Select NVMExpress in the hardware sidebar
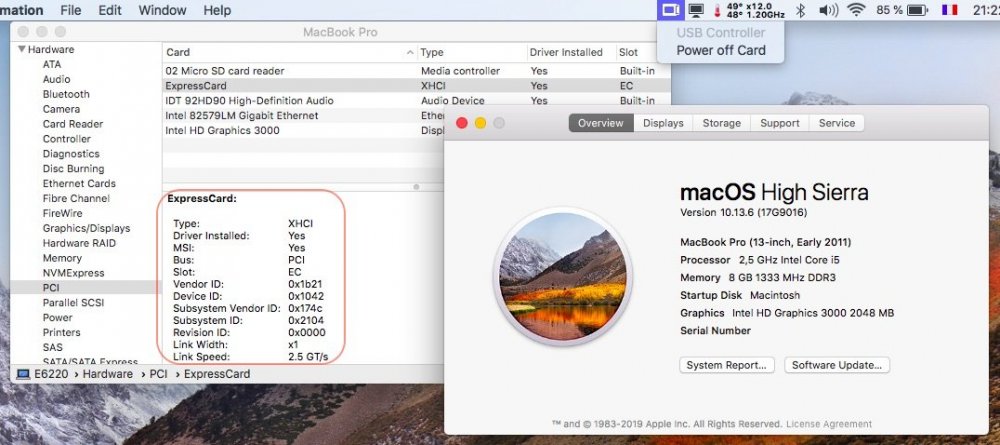Viewport: 1000px width, 445px height. pyautogui.click(x=73, y=273)
